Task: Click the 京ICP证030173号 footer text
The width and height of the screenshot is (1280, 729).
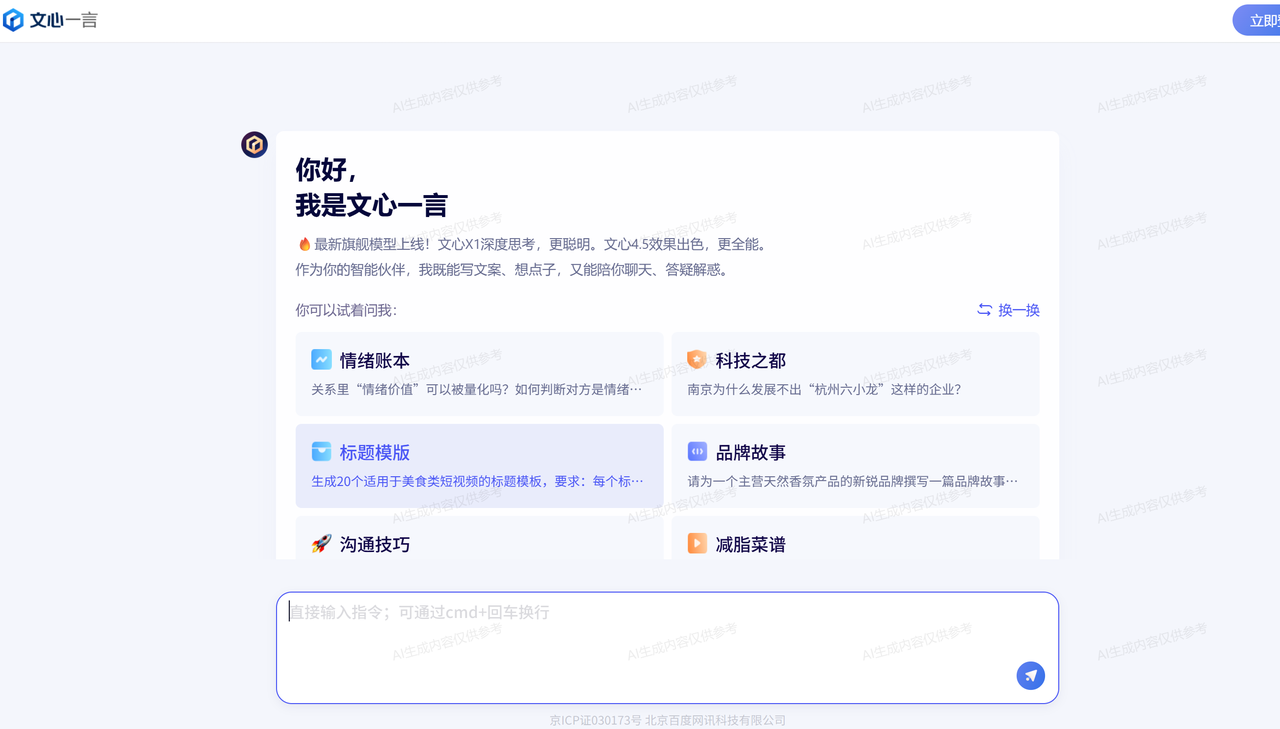Action: 595,720
